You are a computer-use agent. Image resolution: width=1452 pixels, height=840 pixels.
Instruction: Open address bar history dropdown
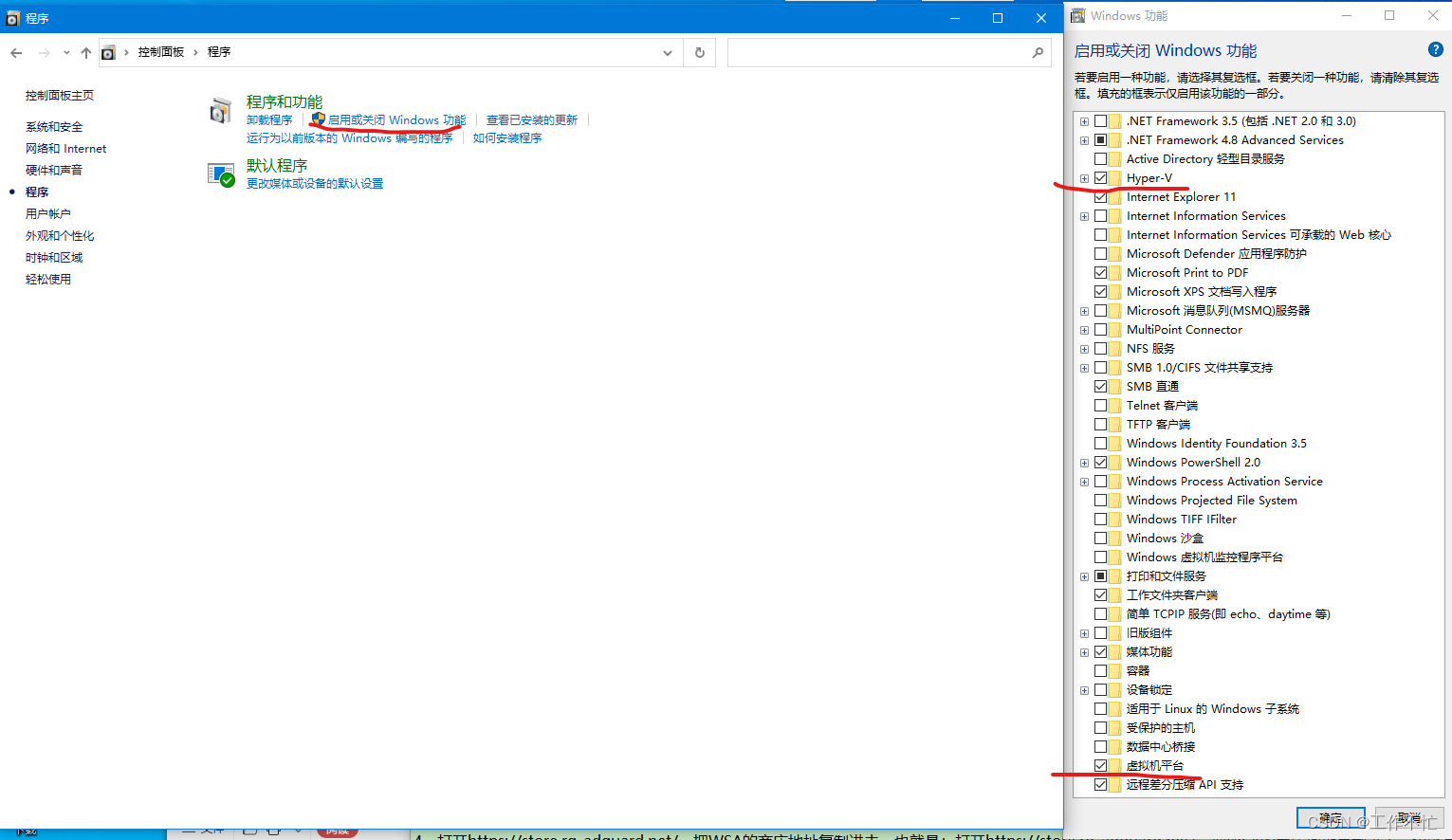(x=668, y=53)
